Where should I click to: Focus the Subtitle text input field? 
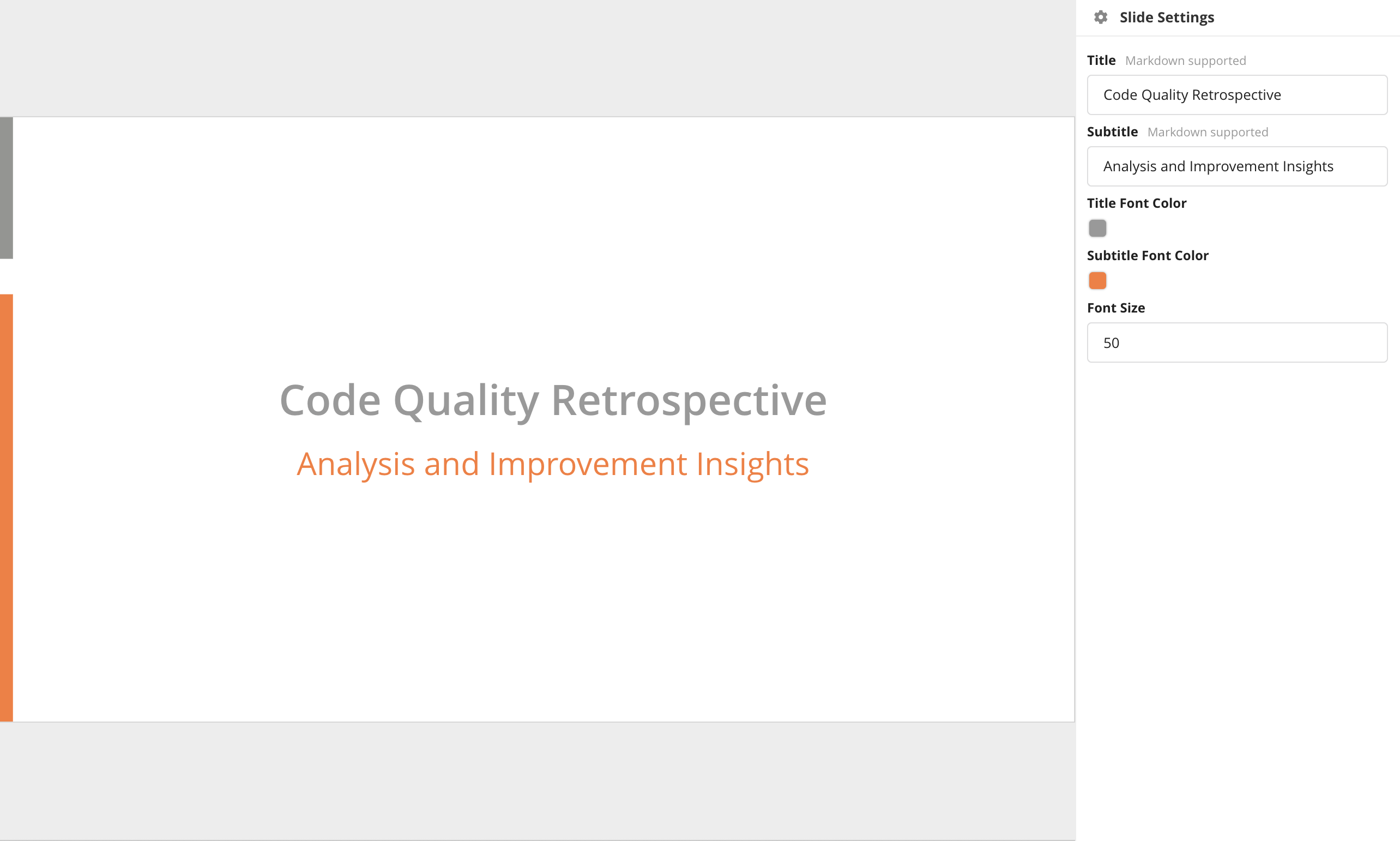1237,166
